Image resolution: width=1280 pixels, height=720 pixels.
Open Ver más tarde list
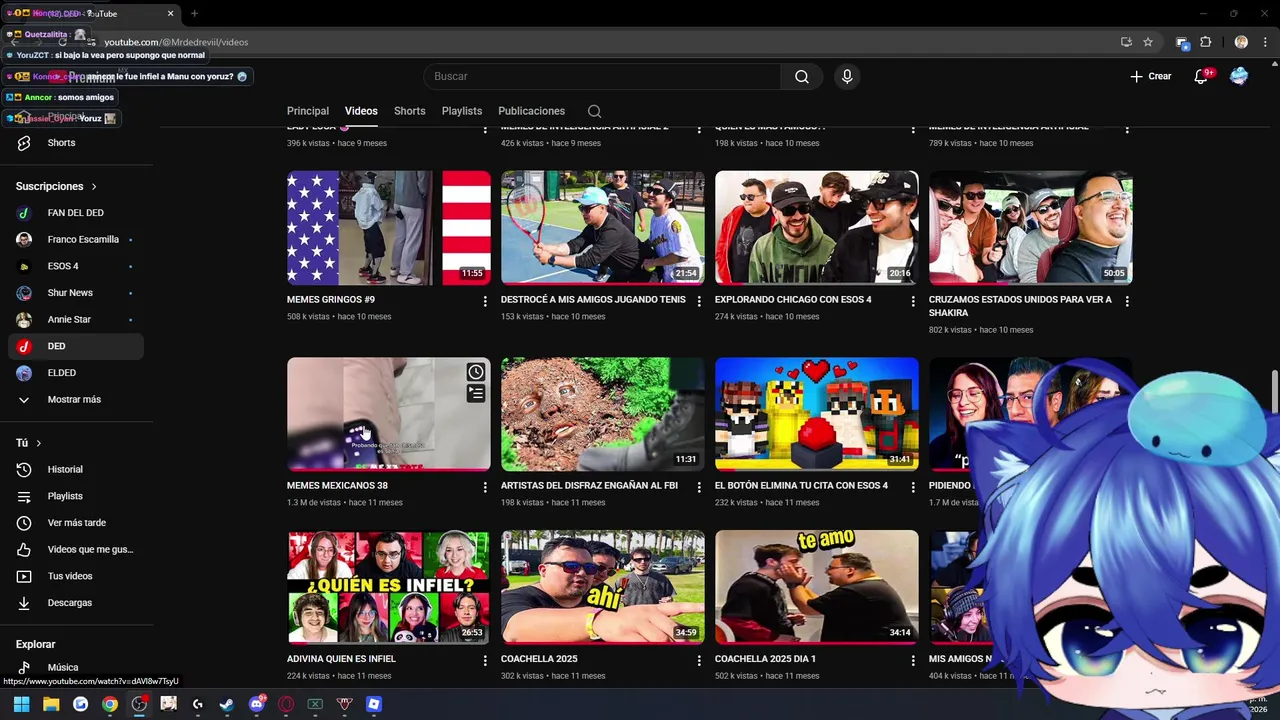(77, 523)
